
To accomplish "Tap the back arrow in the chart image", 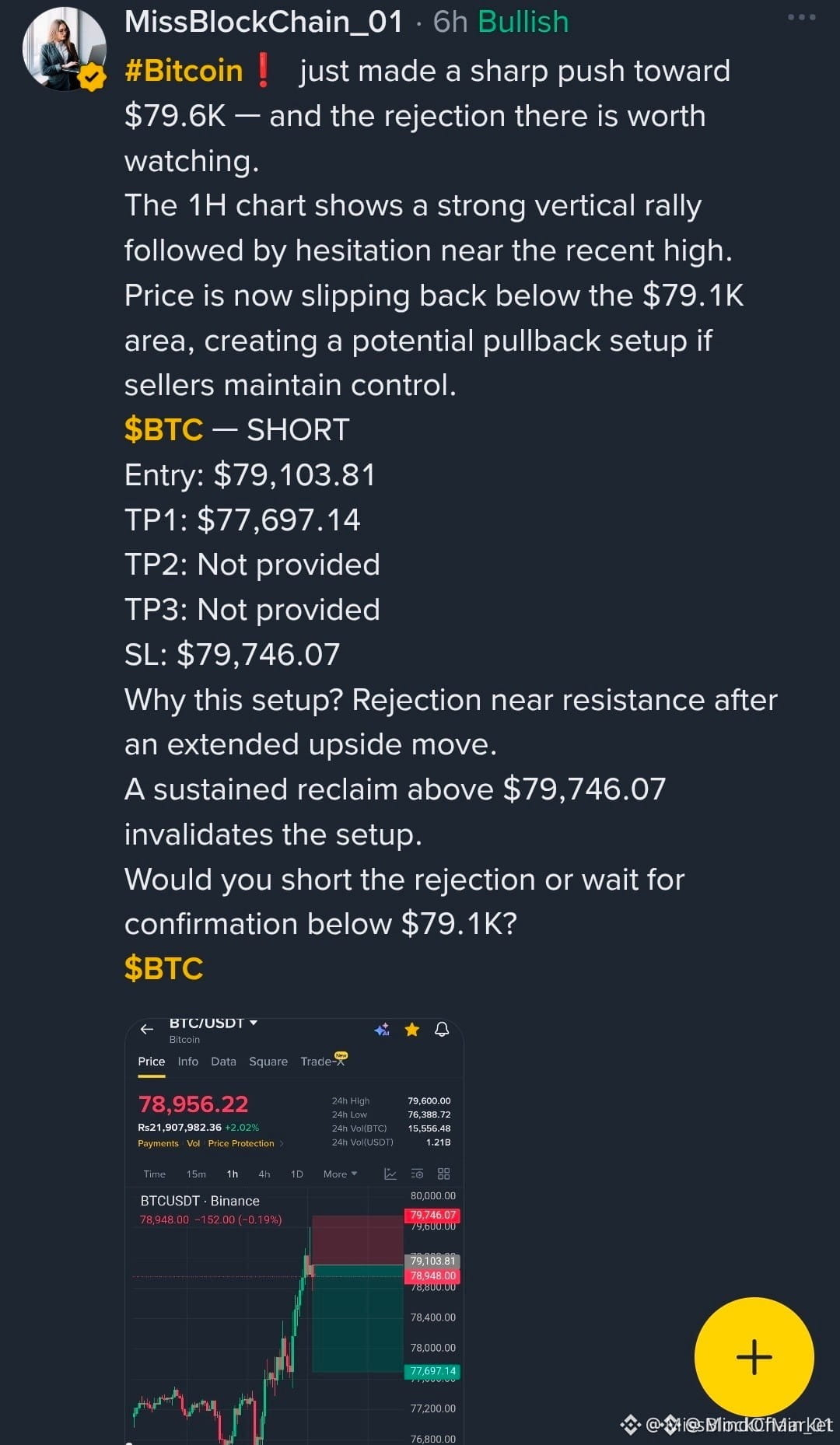I will point(146,1030).
